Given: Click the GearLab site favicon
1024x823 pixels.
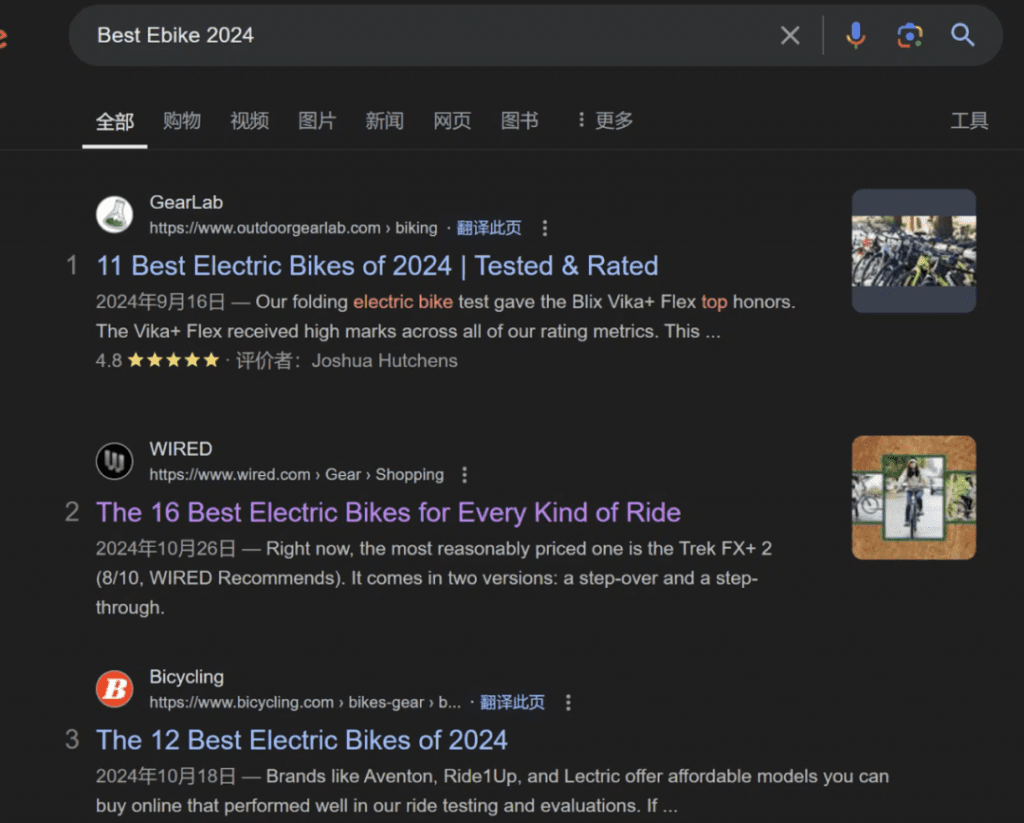Looking at the screenshot, I should (114, 215).
